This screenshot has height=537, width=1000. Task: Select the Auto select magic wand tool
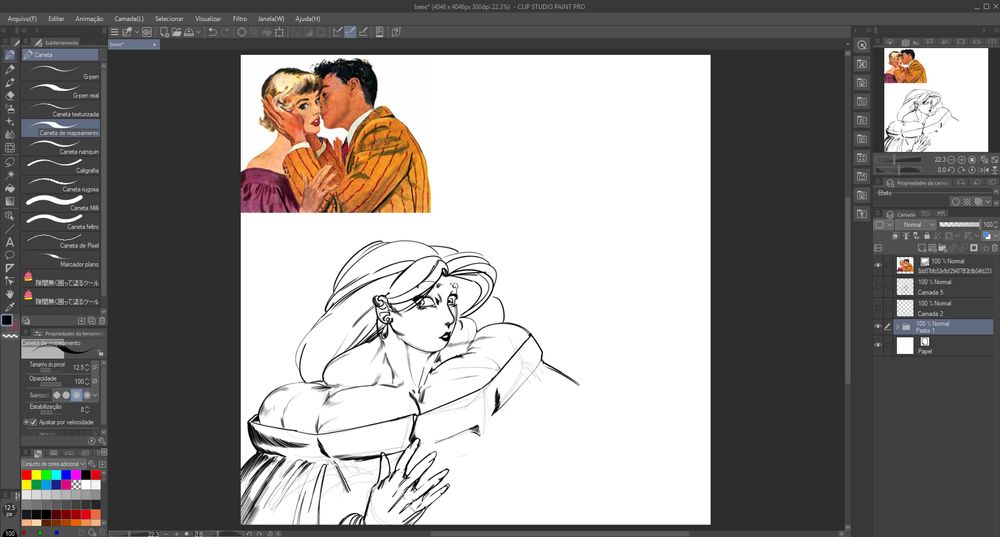click(x=10, y=174)
